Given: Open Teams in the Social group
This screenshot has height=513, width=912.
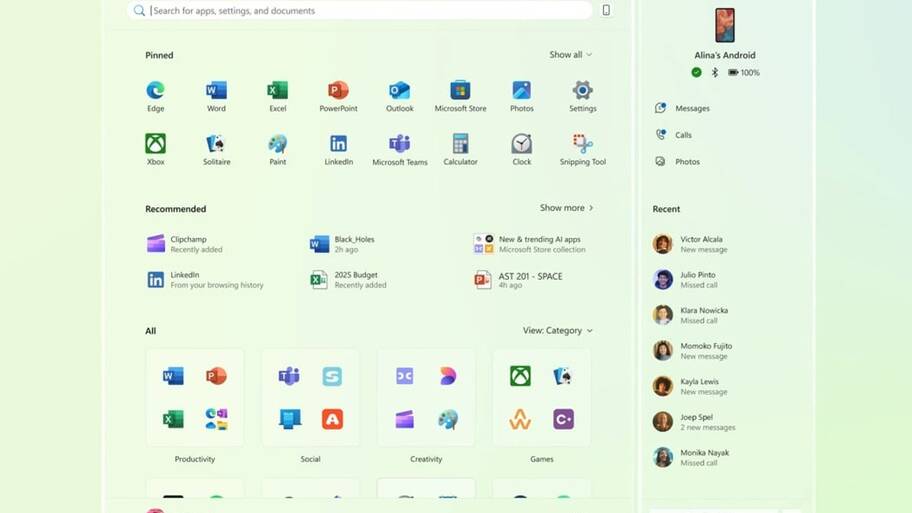Looking at the screenshot, I should (x=289, y=376).
